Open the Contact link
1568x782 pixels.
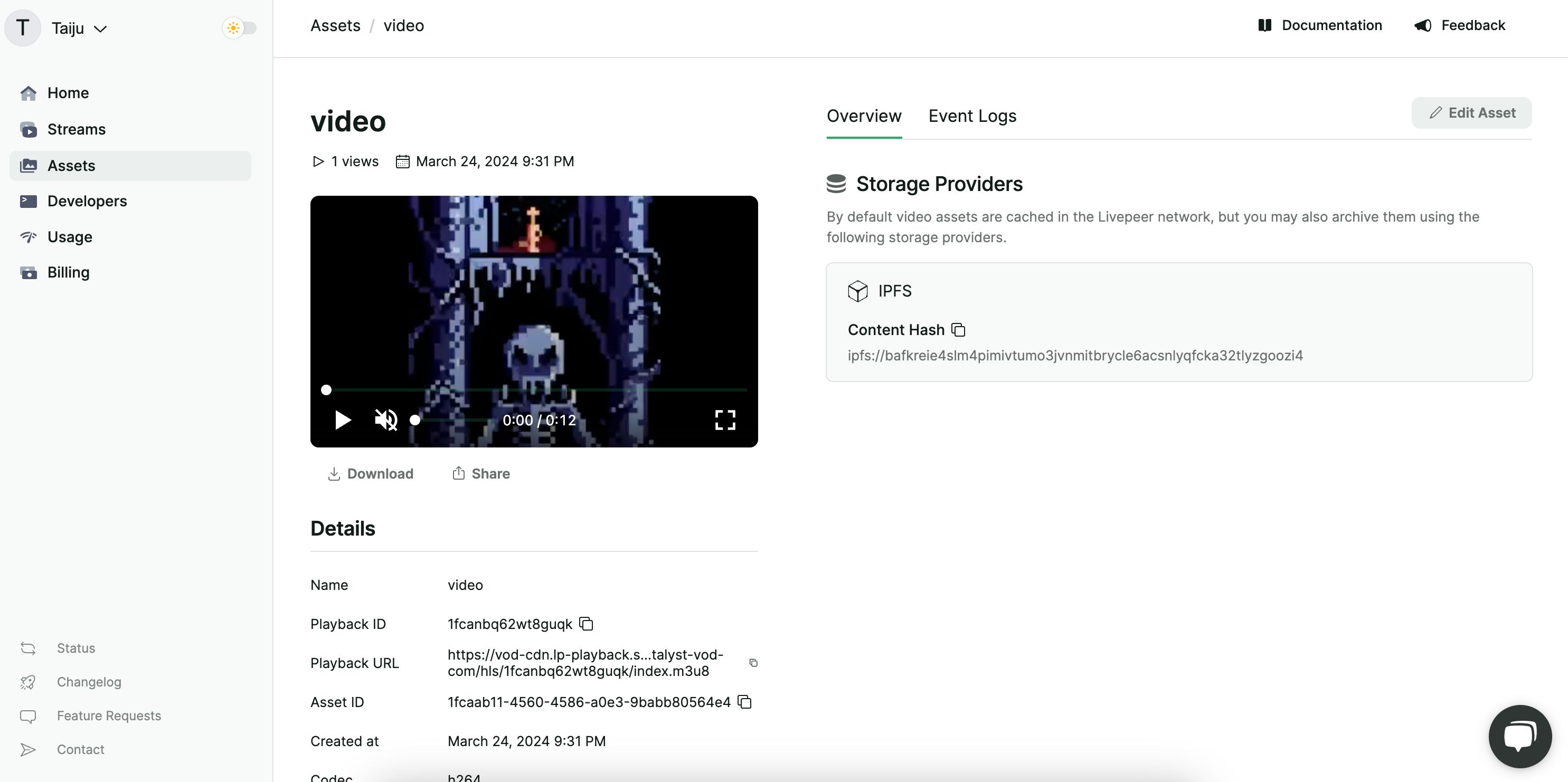(80, 749)
